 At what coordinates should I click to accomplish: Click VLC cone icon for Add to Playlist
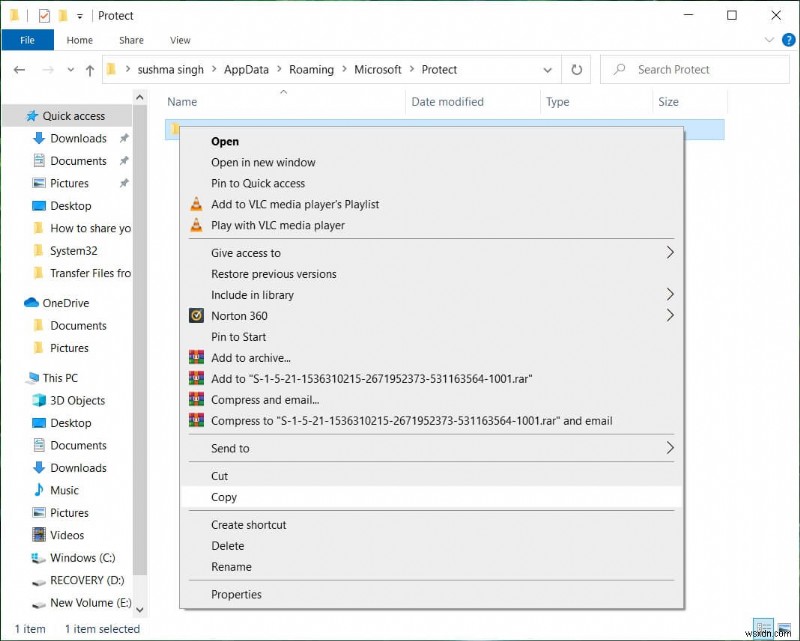[x=196, y=204]
